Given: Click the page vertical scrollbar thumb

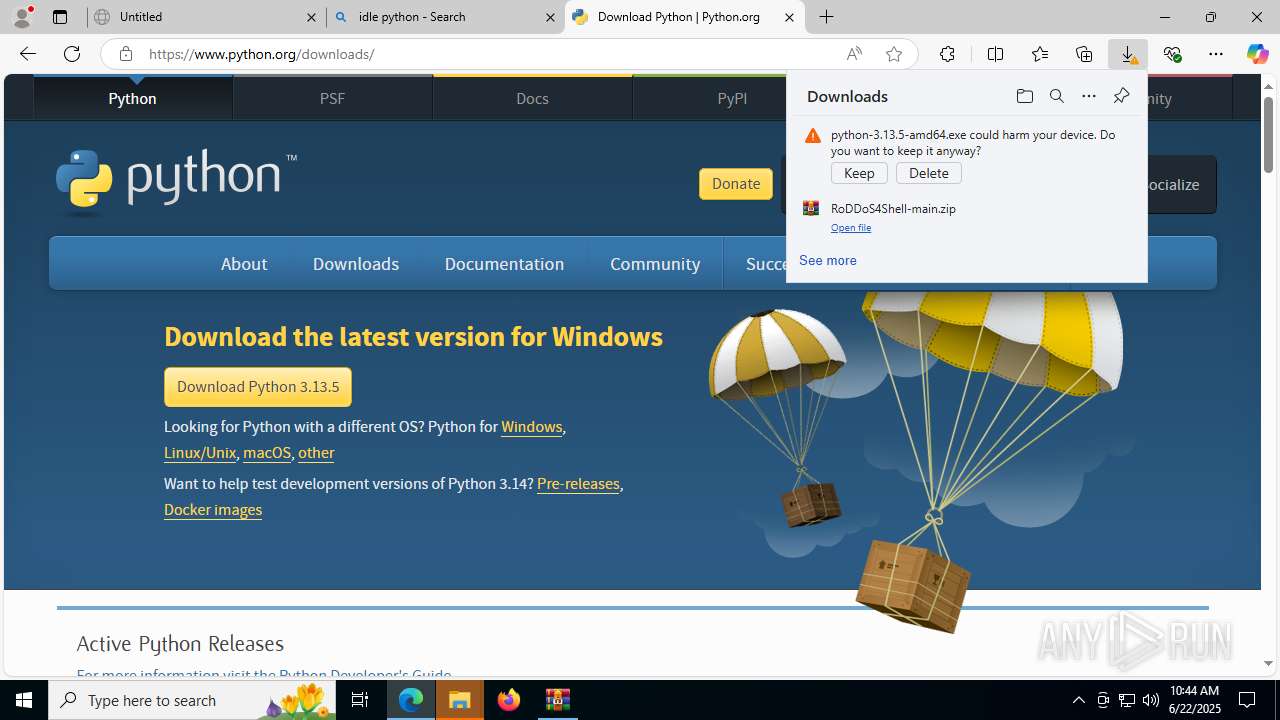Looking at the screenshot, I should (1268, 134).
